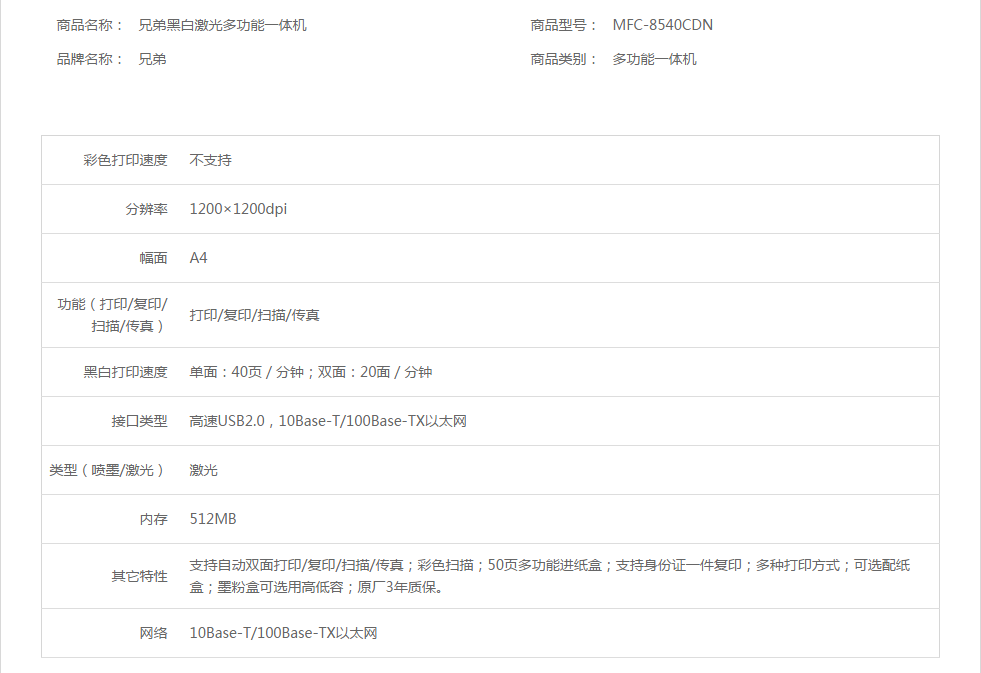Click the type value 激光

click(x=203, y=470)
